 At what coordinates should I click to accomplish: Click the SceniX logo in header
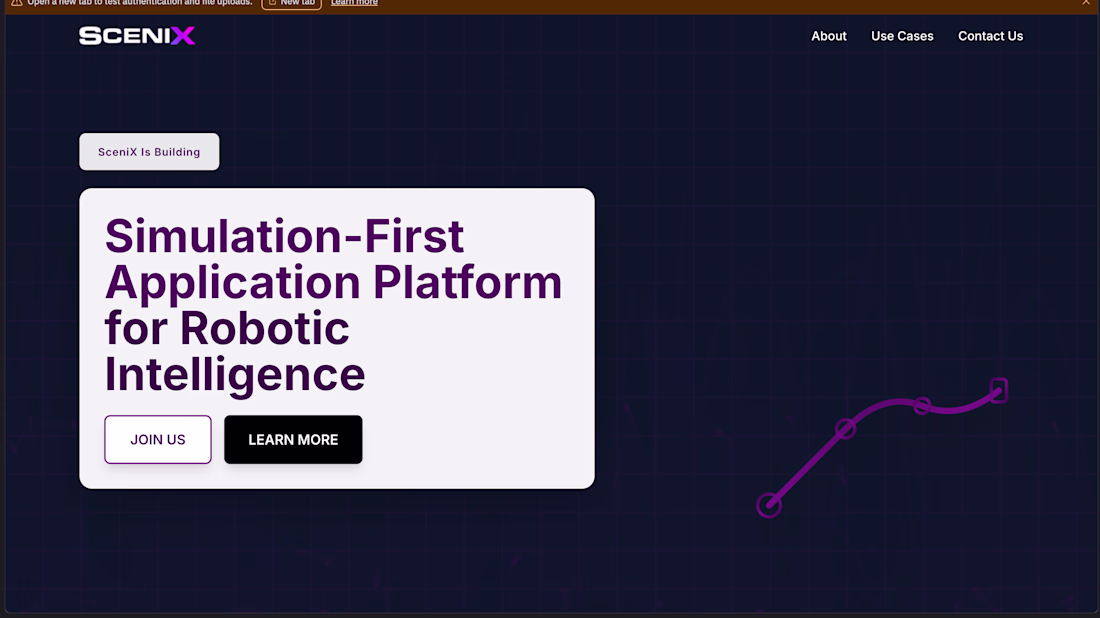point(137,36)
